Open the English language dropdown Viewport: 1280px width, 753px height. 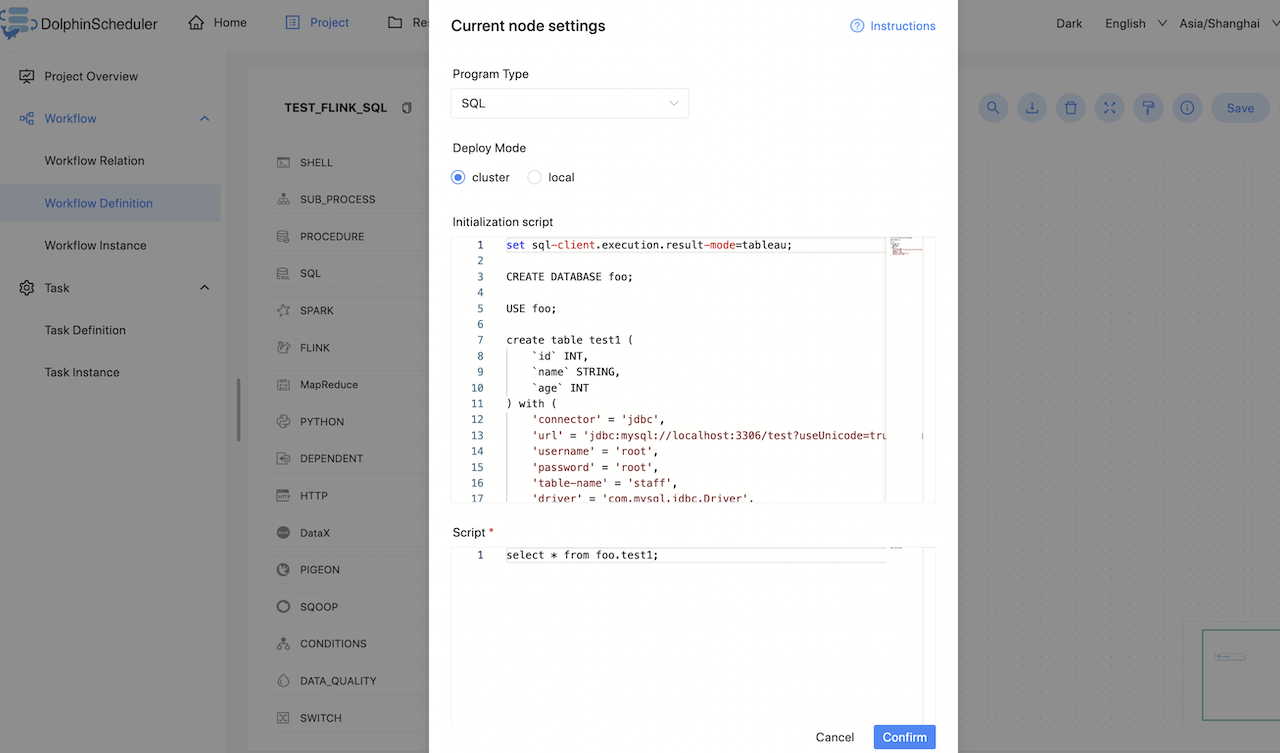1135,23
